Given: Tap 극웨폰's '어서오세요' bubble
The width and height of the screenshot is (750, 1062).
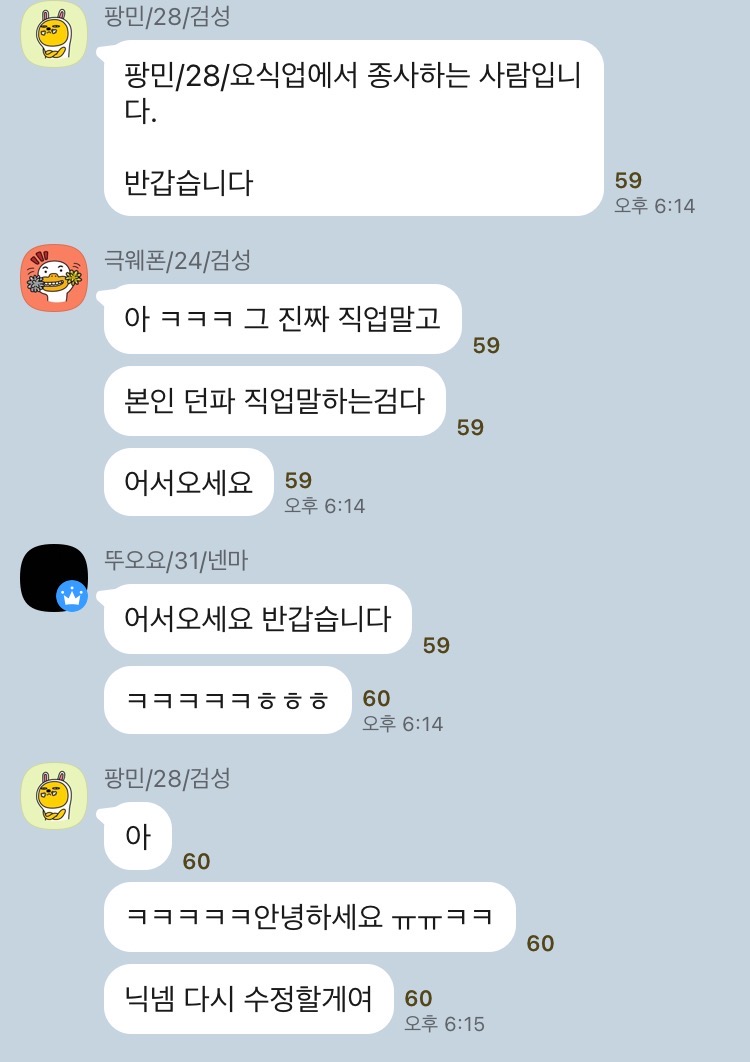Looking at the screenshot, I should [x=188, y=482].
